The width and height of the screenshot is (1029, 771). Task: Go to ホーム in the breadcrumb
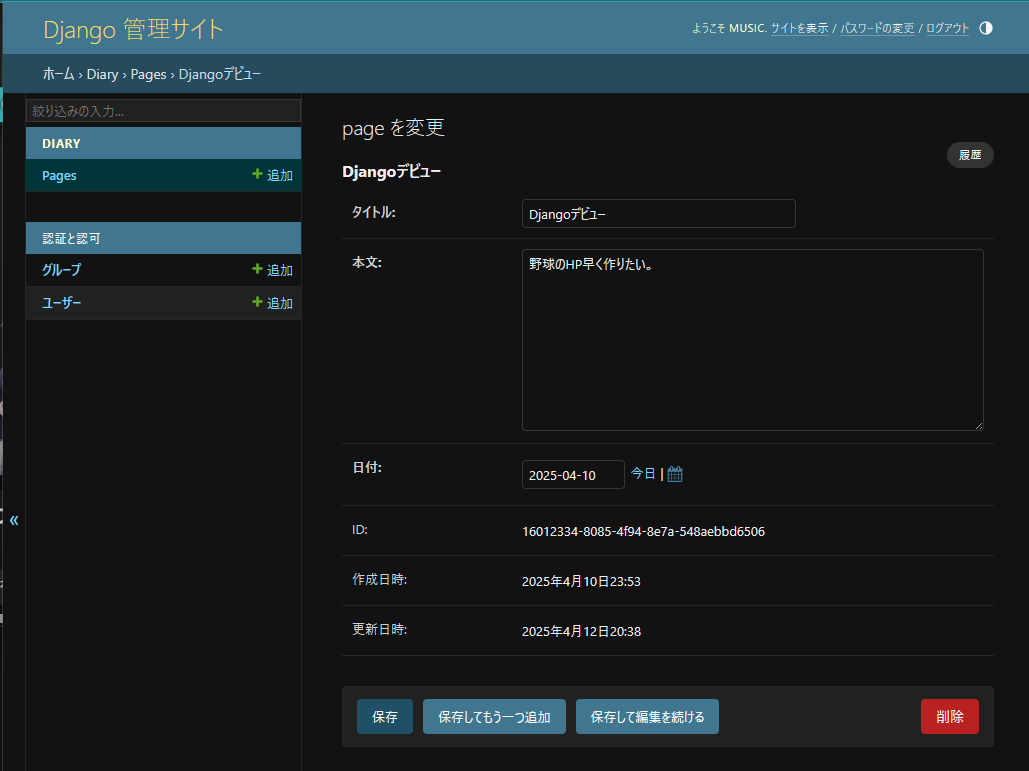click(58, 74)
